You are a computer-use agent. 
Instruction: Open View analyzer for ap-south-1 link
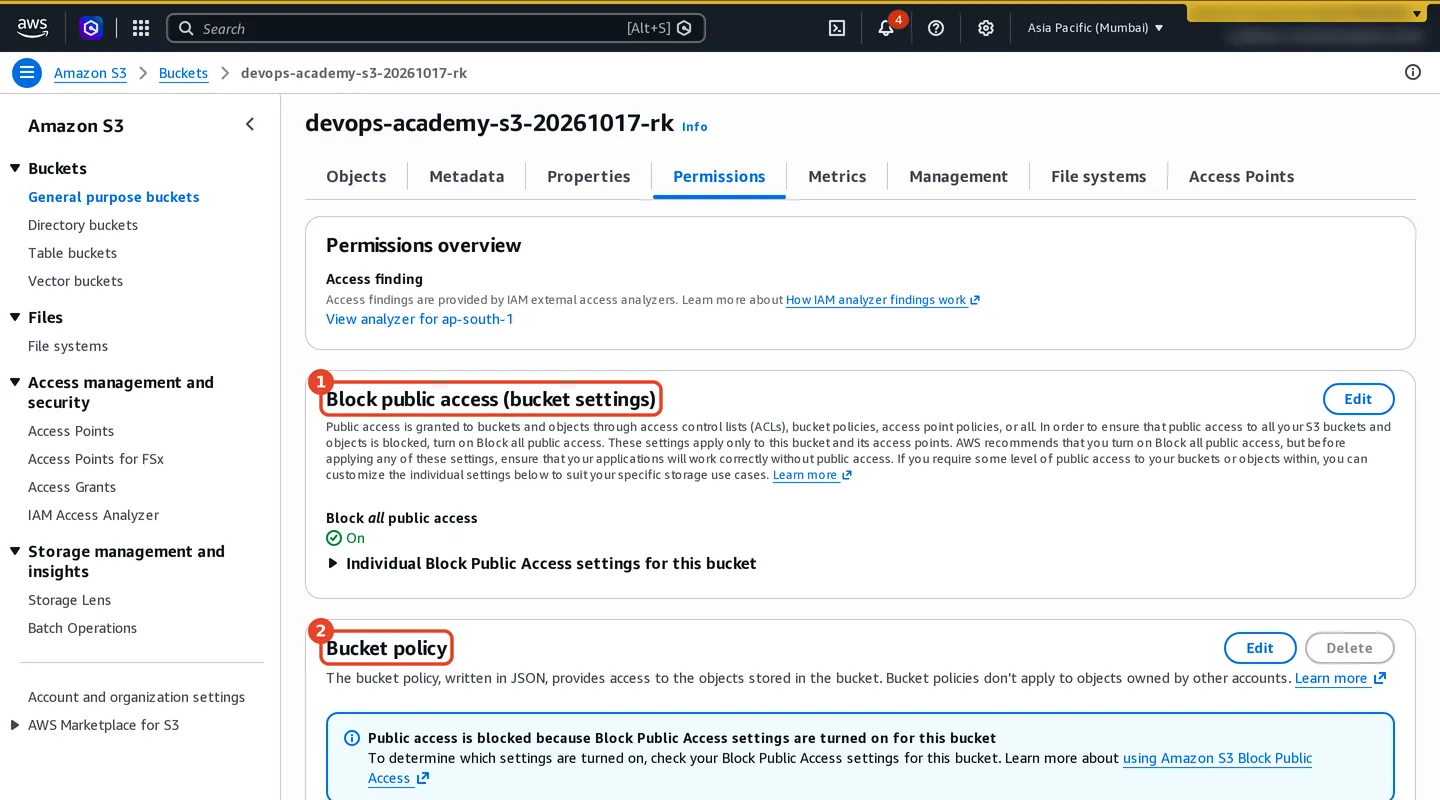click(419, 319)
